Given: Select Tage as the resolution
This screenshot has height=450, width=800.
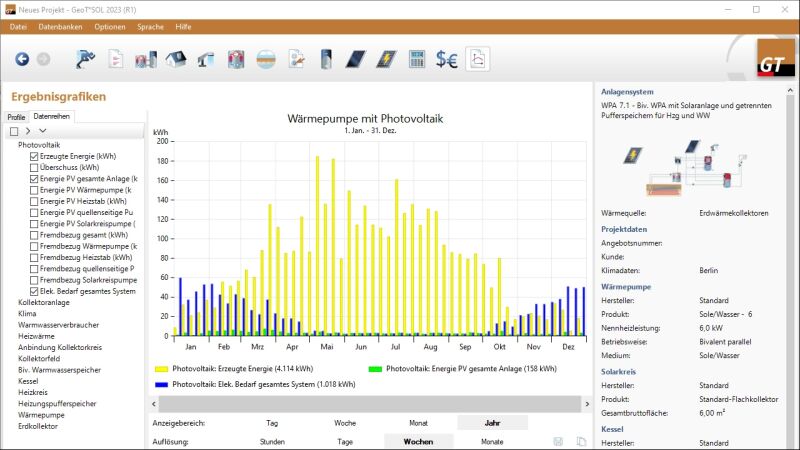Looking at the screenshot, I should click(345, 441).
